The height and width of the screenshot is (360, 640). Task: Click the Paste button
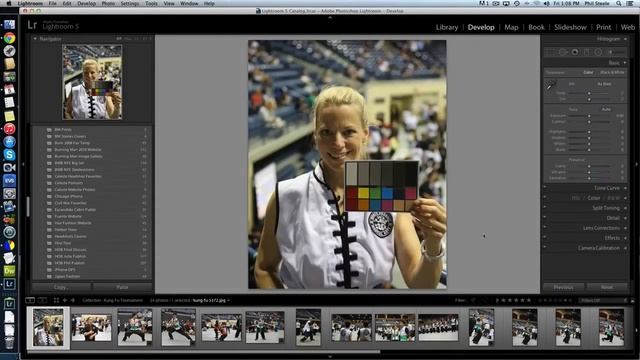coord(122,287)
